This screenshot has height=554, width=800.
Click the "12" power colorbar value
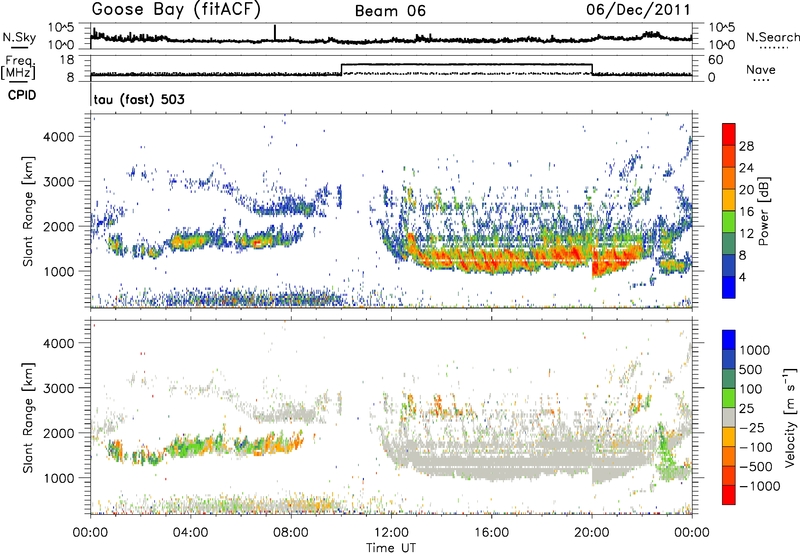pyautogui.click(x=746, y=234)
